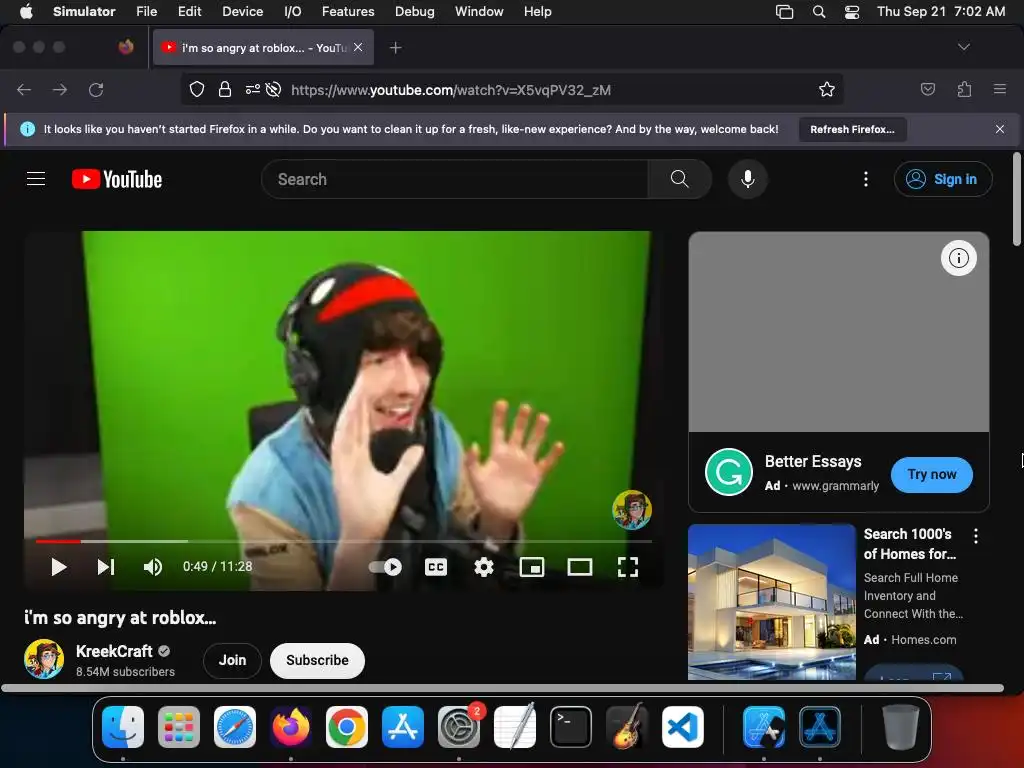Click the Refresh Firefox button
The height and width of the screenshot is (768, 1024).
pos(852,129)
